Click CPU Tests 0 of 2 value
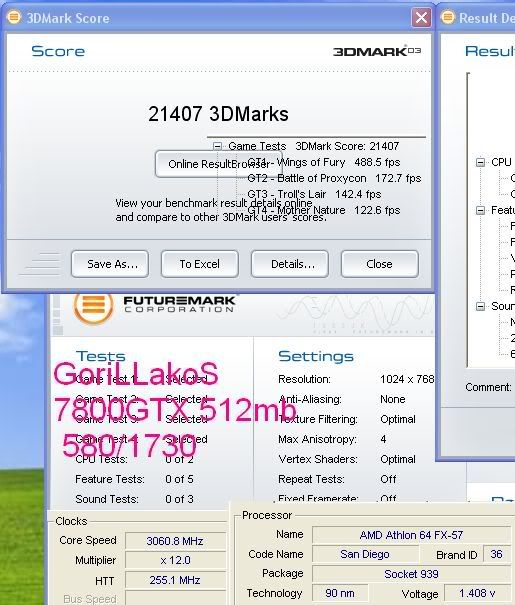This screenshot has width=515, height=605. (179, 460)
